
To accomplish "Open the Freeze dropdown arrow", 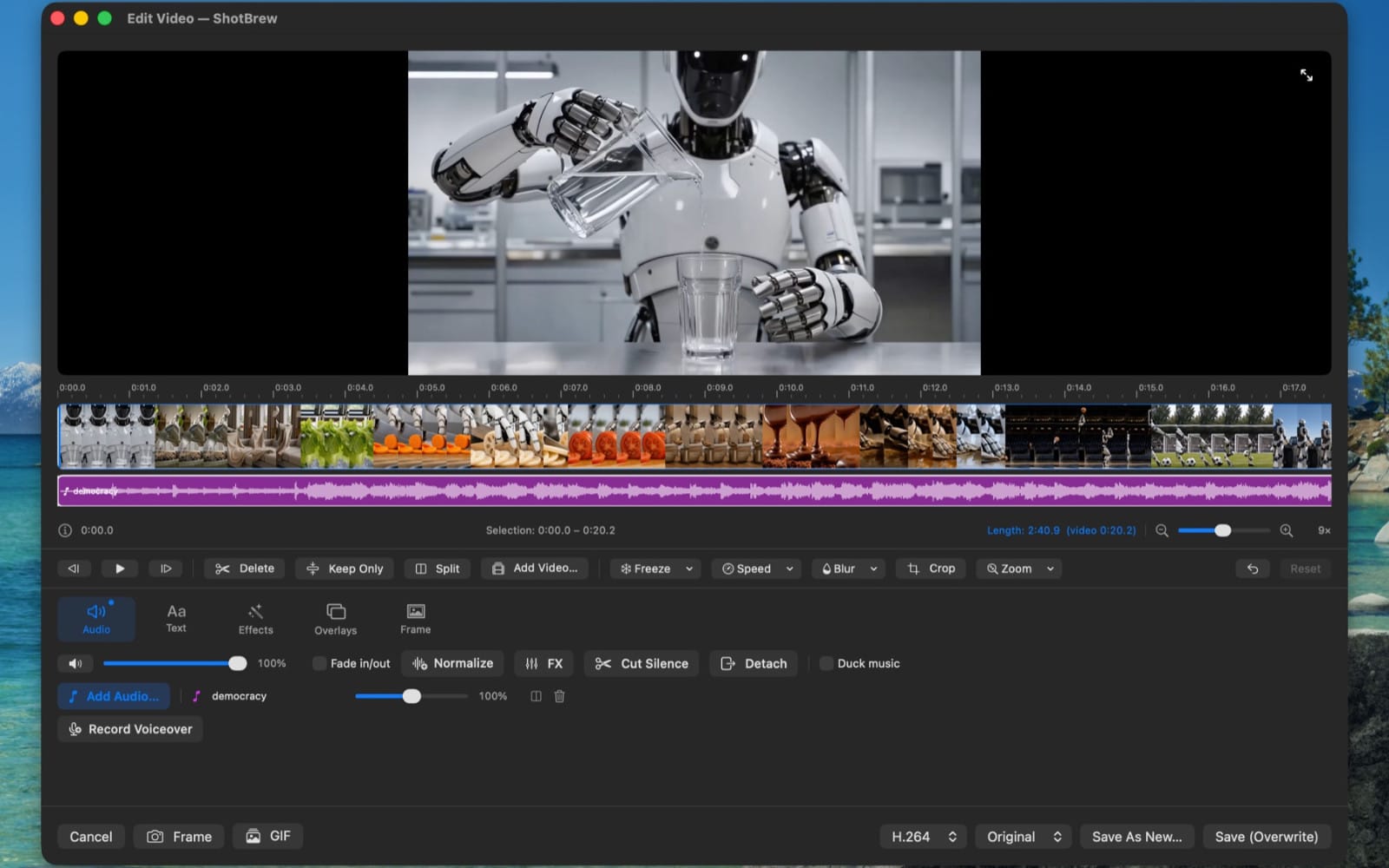I will pyautogui.click(x=689, y=569).
